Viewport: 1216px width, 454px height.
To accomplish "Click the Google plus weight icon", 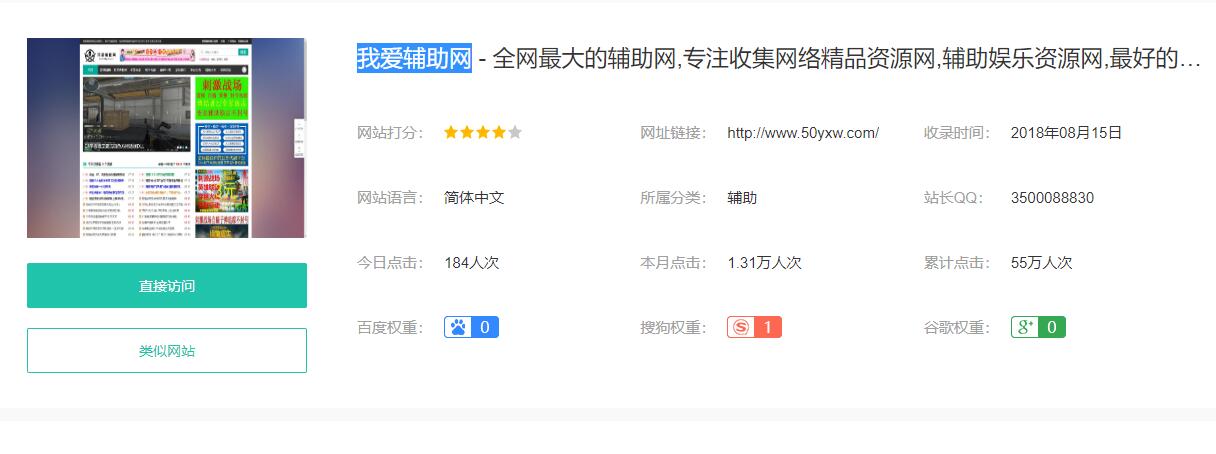I will pyautogui.click(x=1025, y=327).
